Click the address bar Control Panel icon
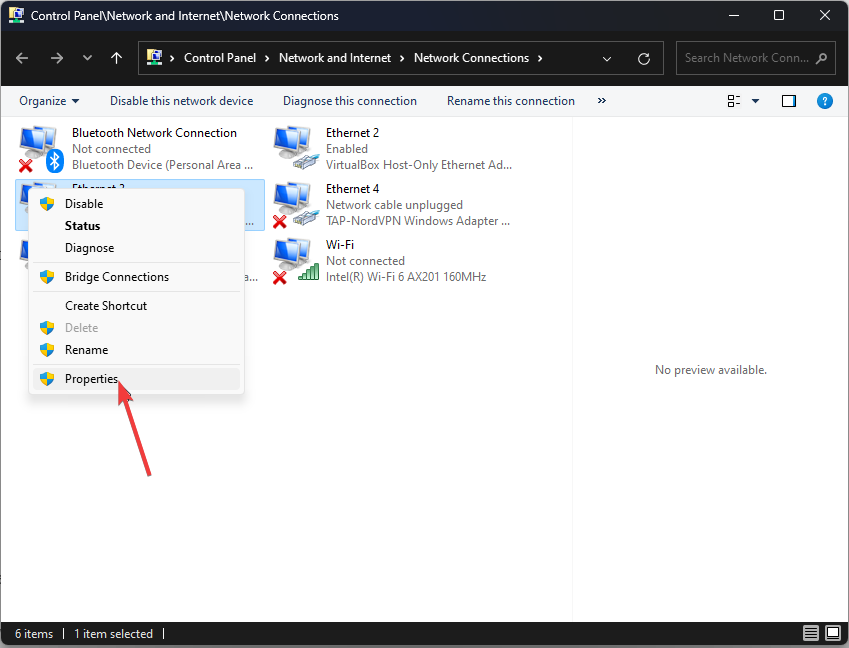Image resolution: width=849 pixels, height=648 pixels. click(154, 57)
